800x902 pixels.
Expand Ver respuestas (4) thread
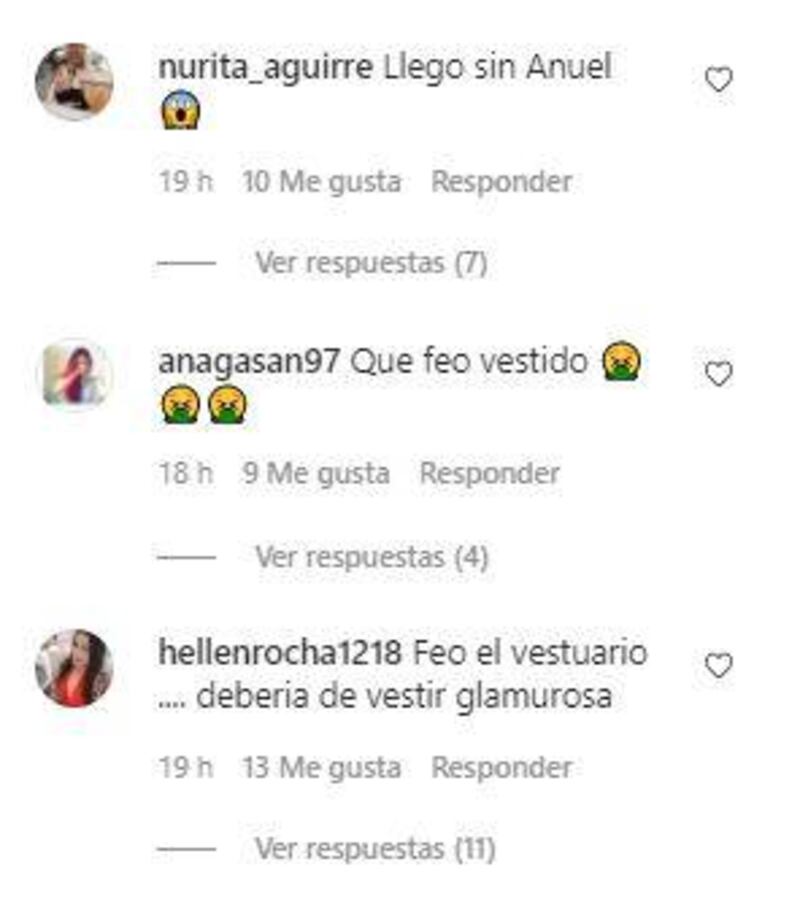372,557
